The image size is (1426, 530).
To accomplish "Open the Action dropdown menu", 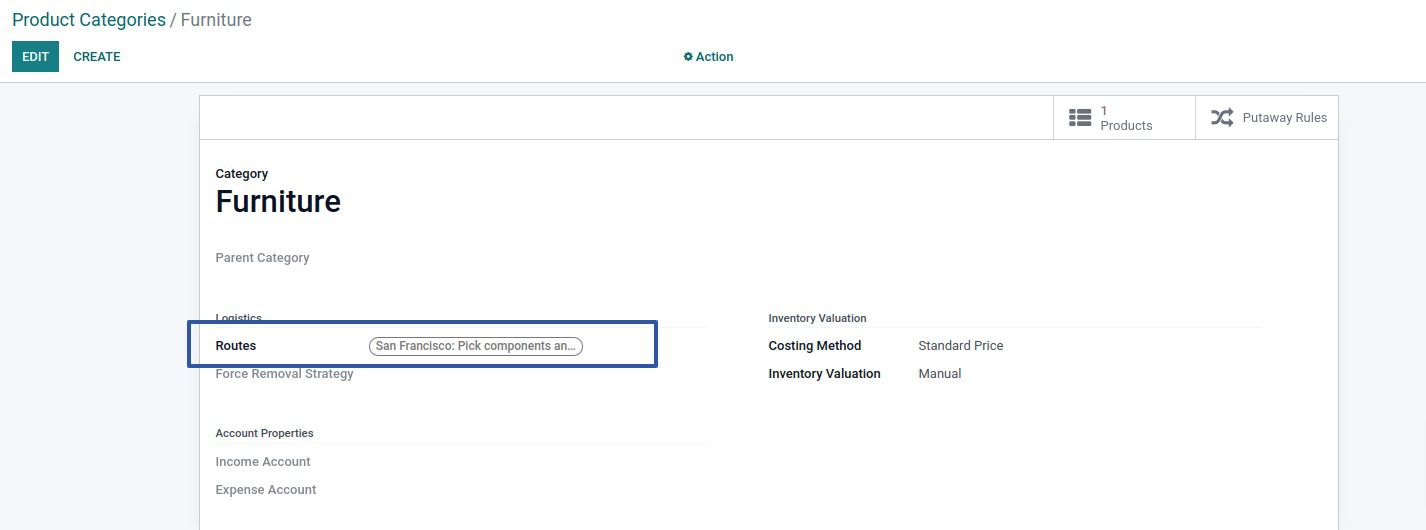I will click(x=714, y=57).
